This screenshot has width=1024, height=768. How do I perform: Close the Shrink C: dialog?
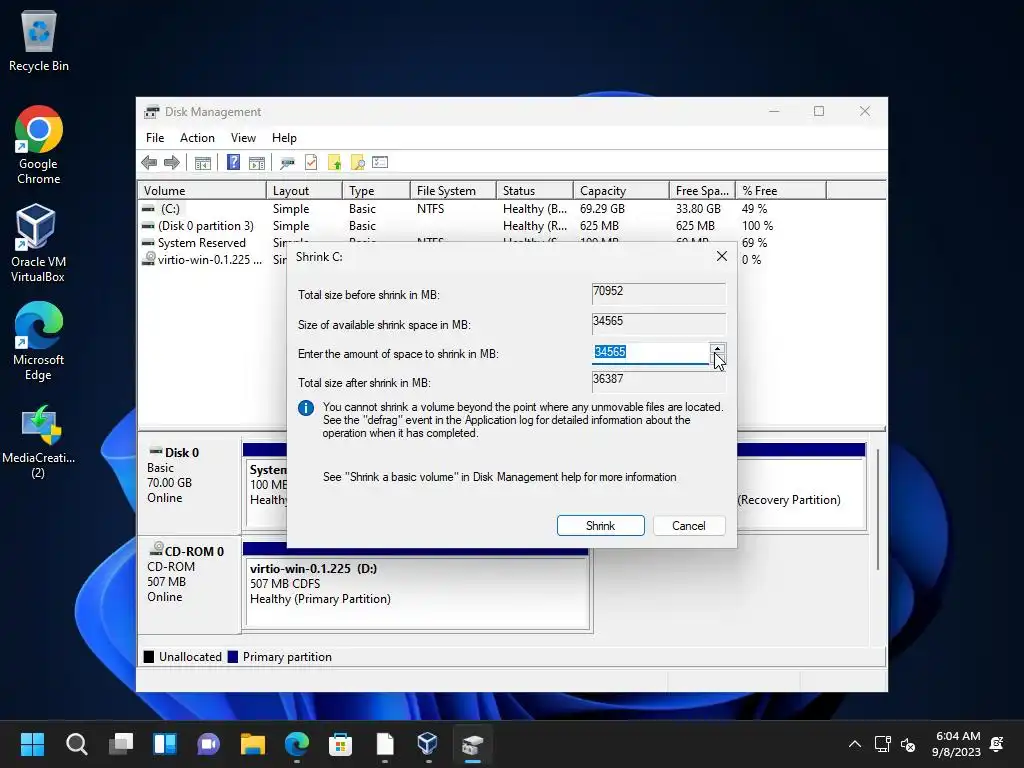pos(722,256)
